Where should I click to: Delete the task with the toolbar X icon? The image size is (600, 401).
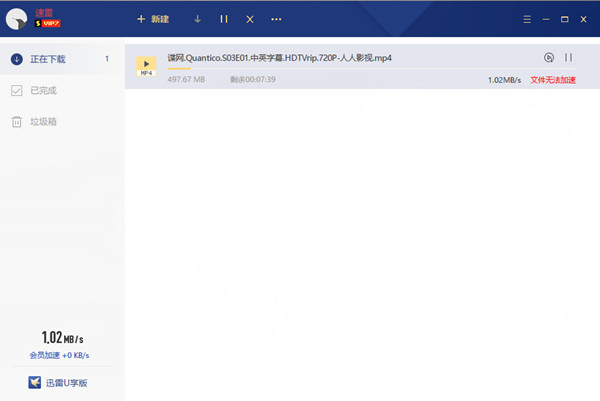249,19
